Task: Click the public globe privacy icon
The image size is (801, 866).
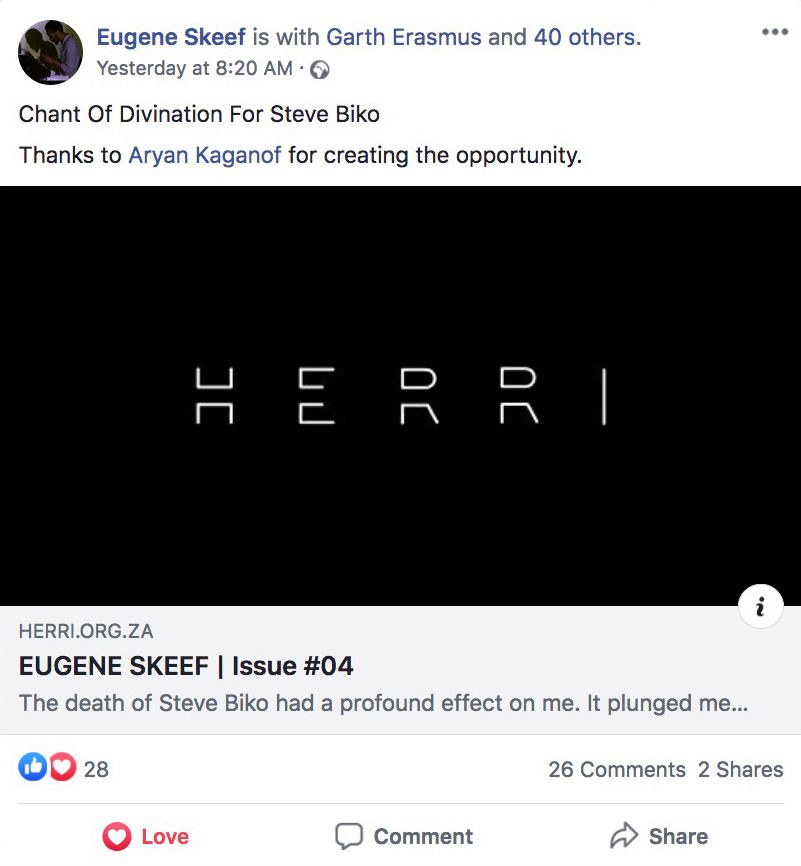Action: click(320, 70)
